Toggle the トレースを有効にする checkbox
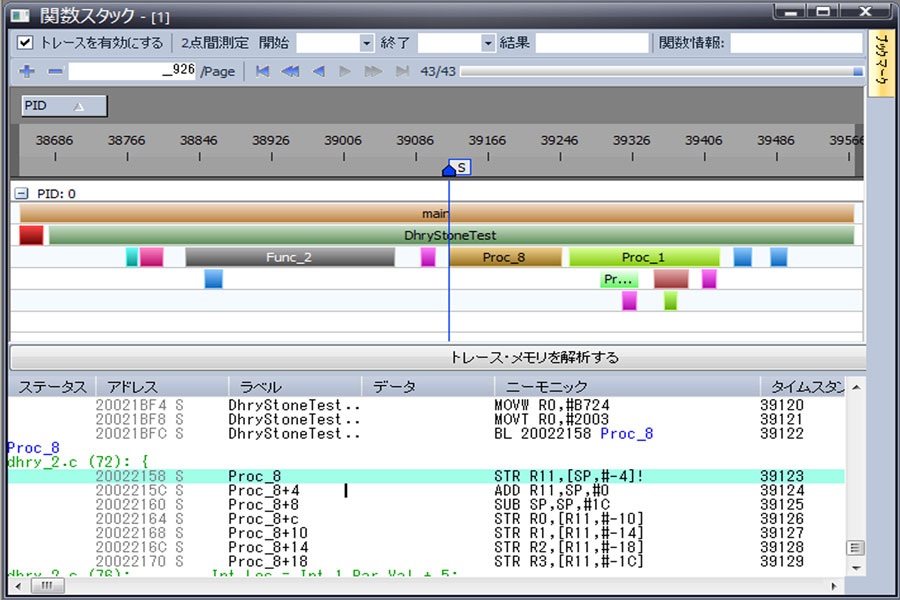 pyautogui.click(x=25, y=42)
